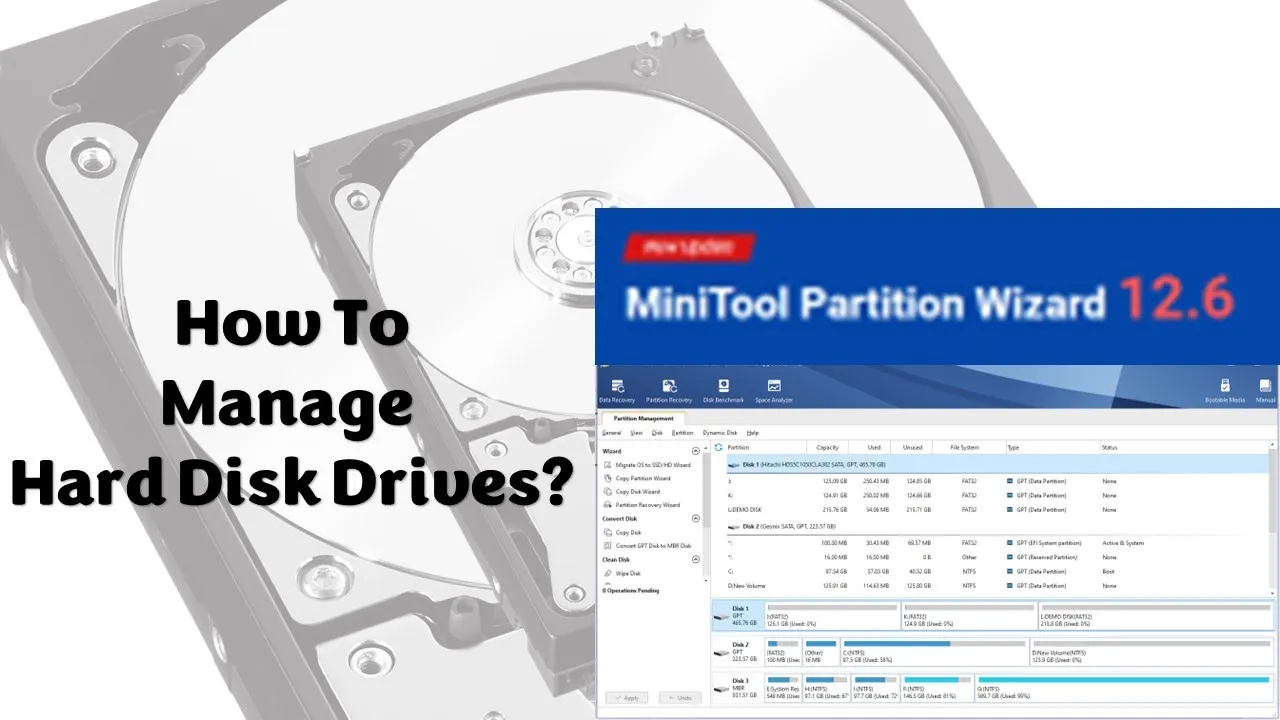Sort by the Type column header
This screenshot has height=720, width=1280.
pos(1052,447)
